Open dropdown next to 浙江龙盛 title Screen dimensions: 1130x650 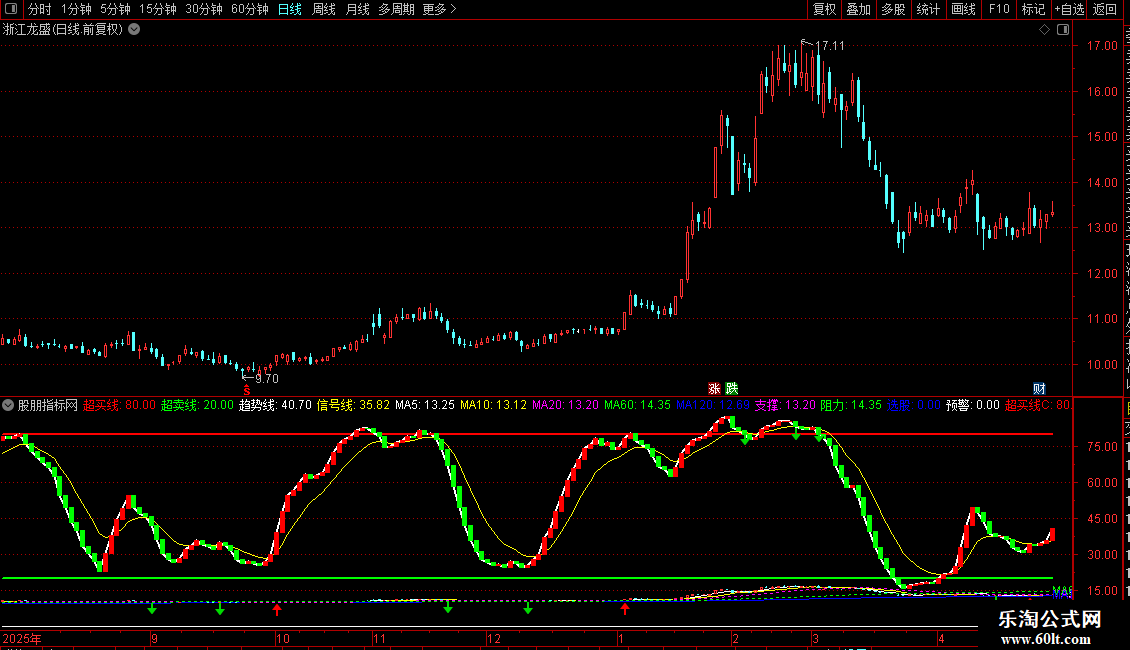tap(134, 30)
